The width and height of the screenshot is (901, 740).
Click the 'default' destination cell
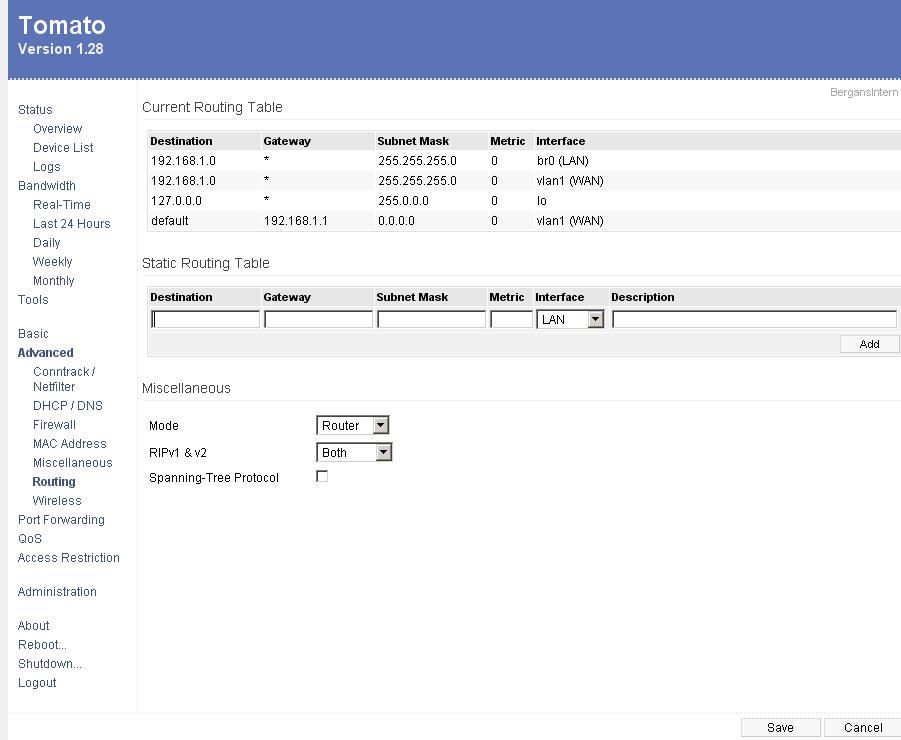point(170,221)
